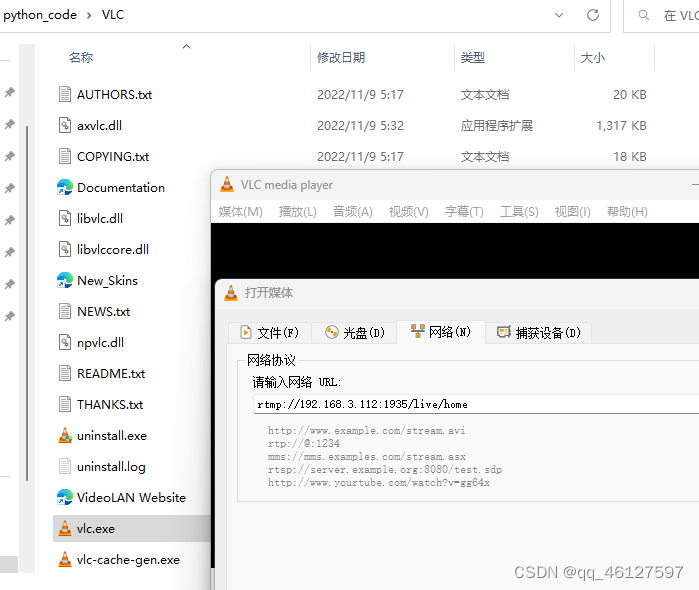The image size is (699, 590).
Task: Sort files by 大小 column header
Action: pos(592,58)
